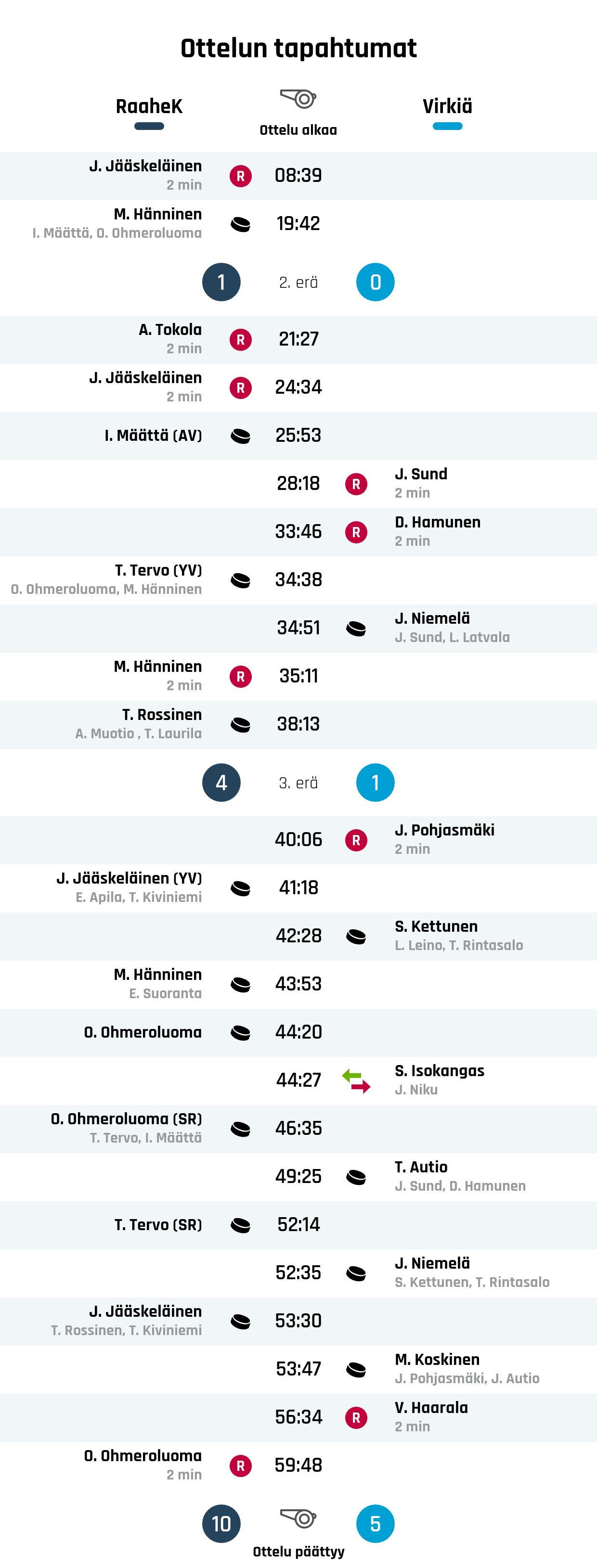597x1568 pixels.
Task: Click the 2. erä period header
Action: (x=298, y=283)
